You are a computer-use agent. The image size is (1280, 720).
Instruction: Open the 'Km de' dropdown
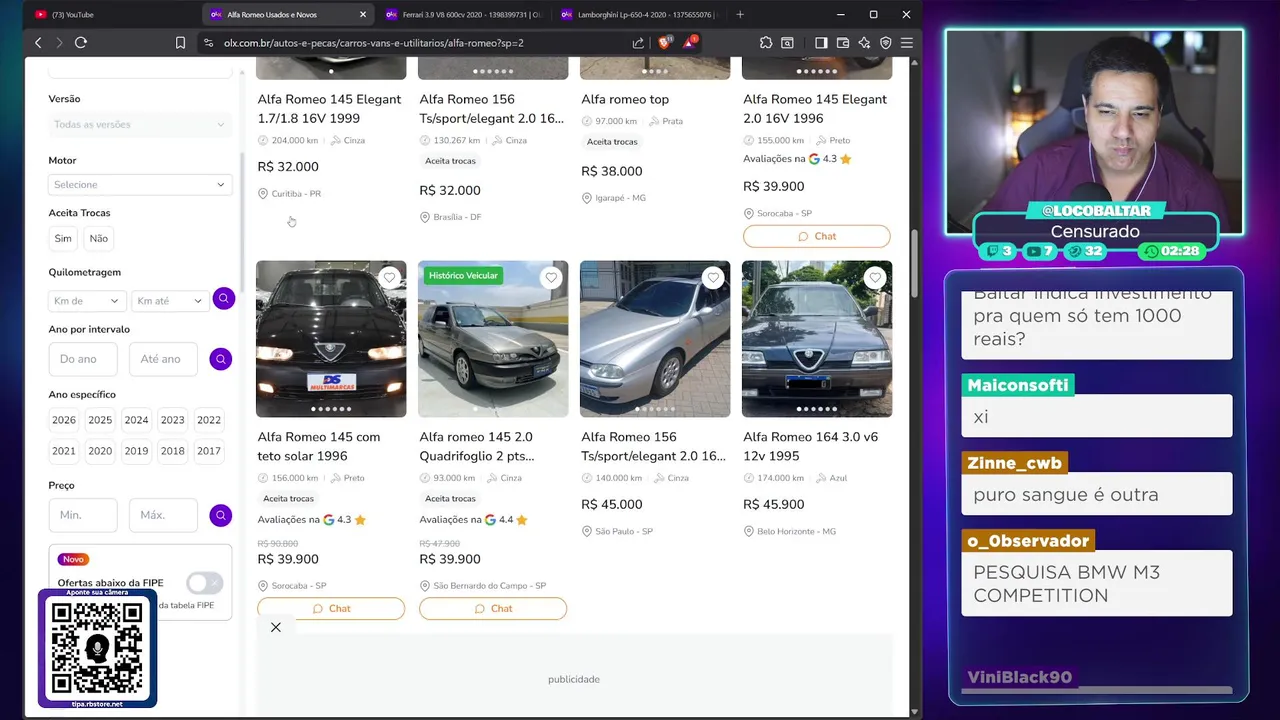click(x=86, y=300)
